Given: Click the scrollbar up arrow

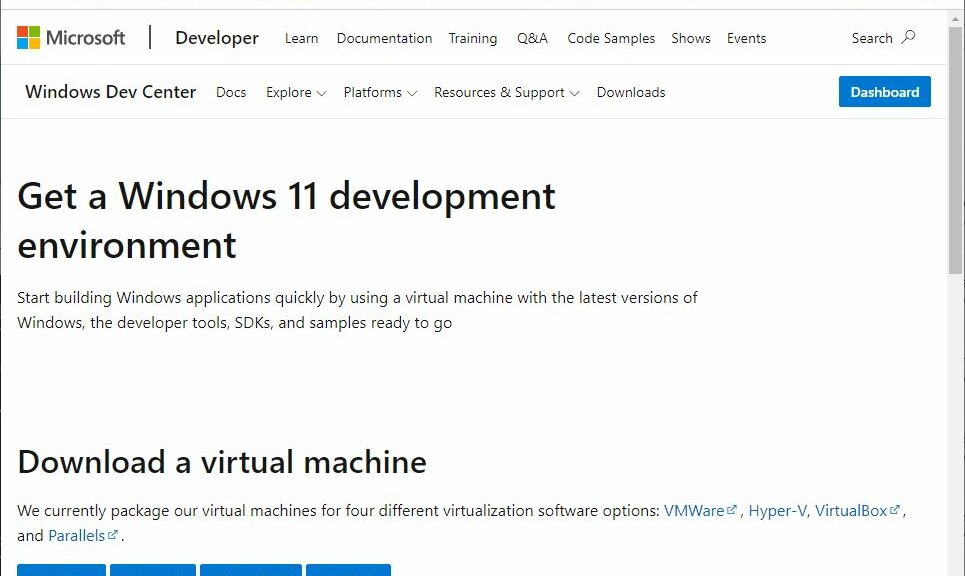Looking at the screenshot, I should (x=955, y=18).
